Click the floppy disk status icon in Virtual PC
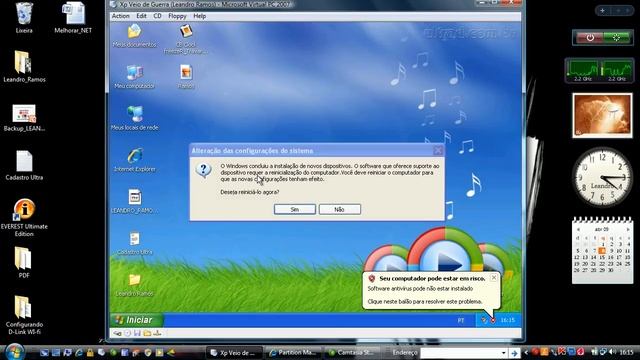 (x=137, y=333)
